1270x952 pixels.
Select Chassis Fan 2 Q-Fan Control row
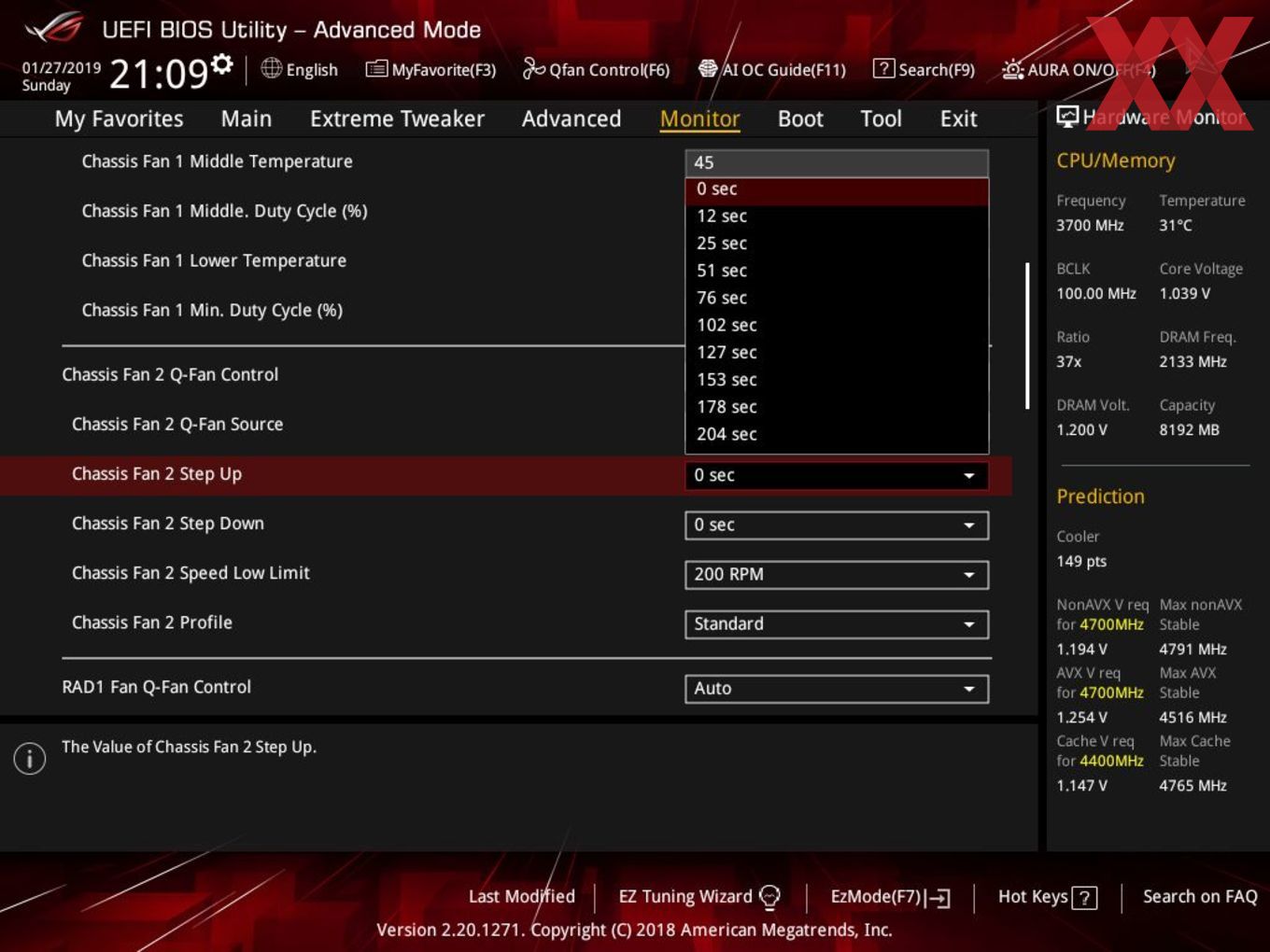click(170, 374)
